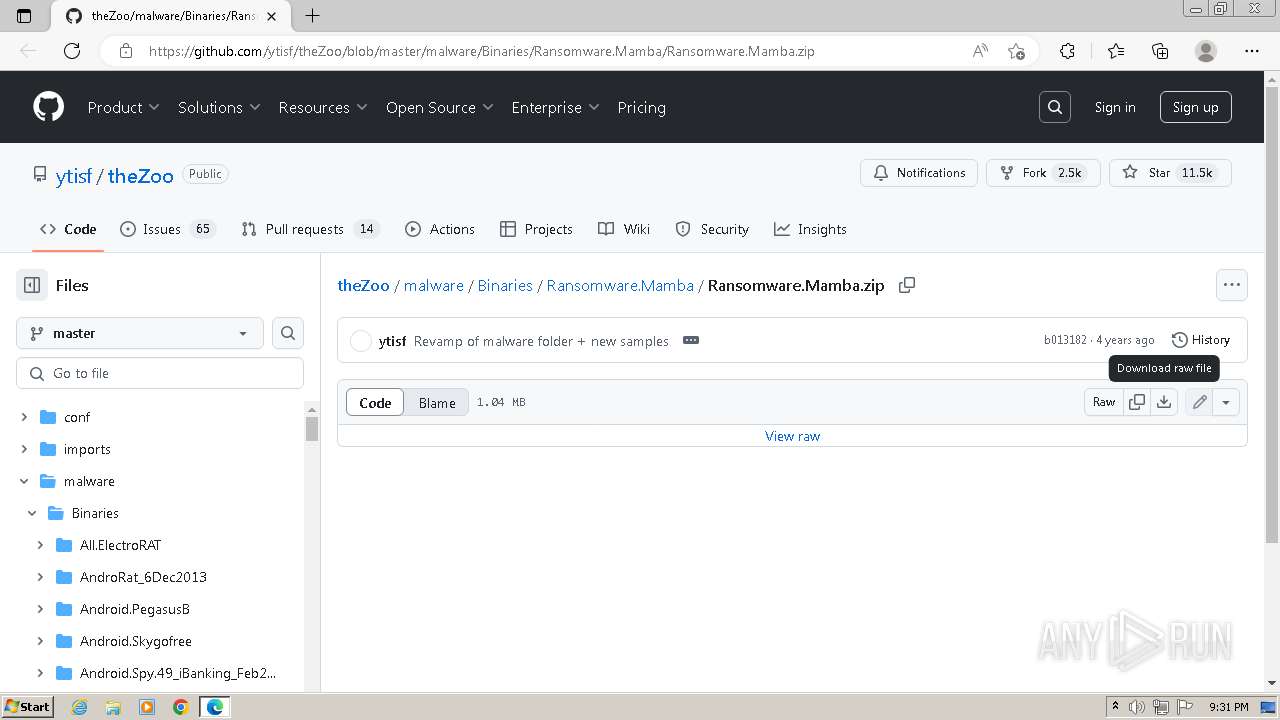1280x720 pixels.
Task: Open the Actions tab
Action: [440, 229]
